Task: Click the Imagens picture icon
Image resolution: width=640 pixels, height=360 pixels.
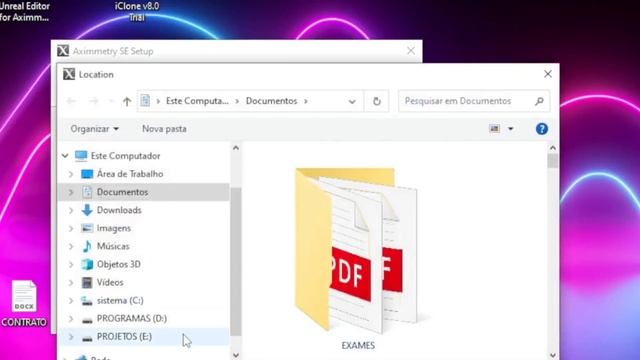Action: tap(87, 228)
